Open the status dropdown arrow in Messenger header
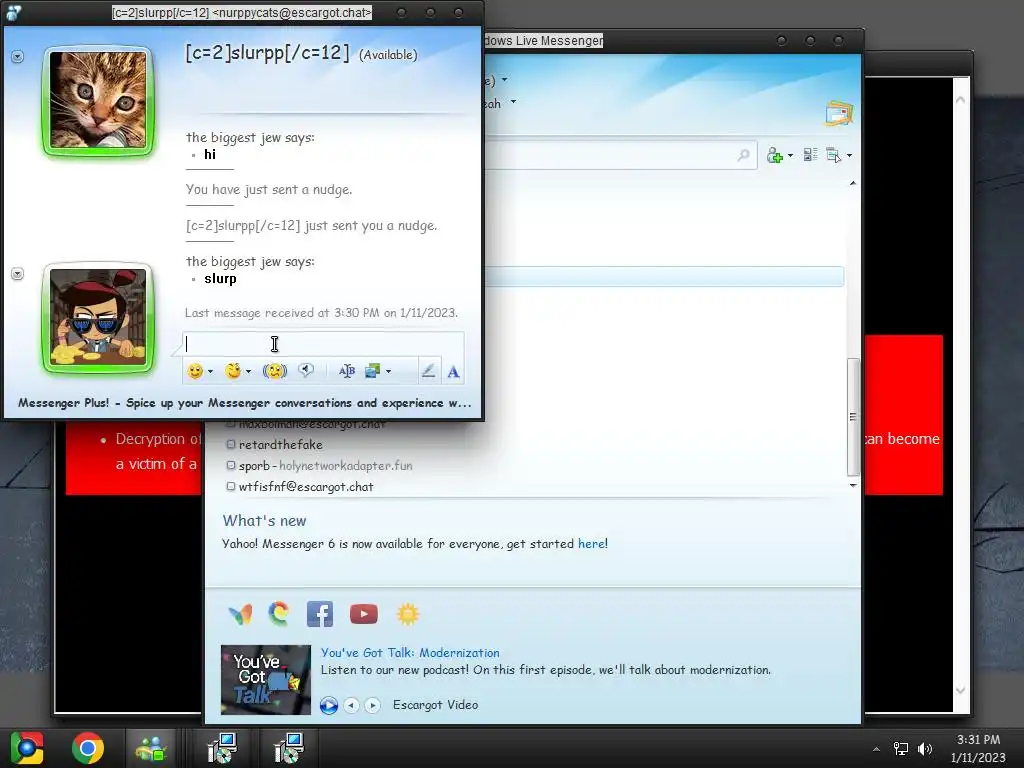The width and height of the screenshot is (1024, 768). (504, 80)
